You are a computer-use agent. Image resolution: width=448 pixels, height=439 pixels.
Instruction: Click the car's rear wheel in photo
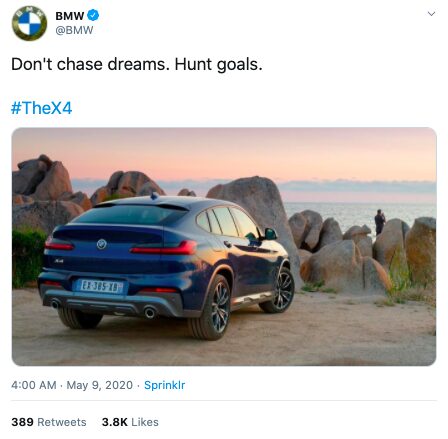(211, 307)
